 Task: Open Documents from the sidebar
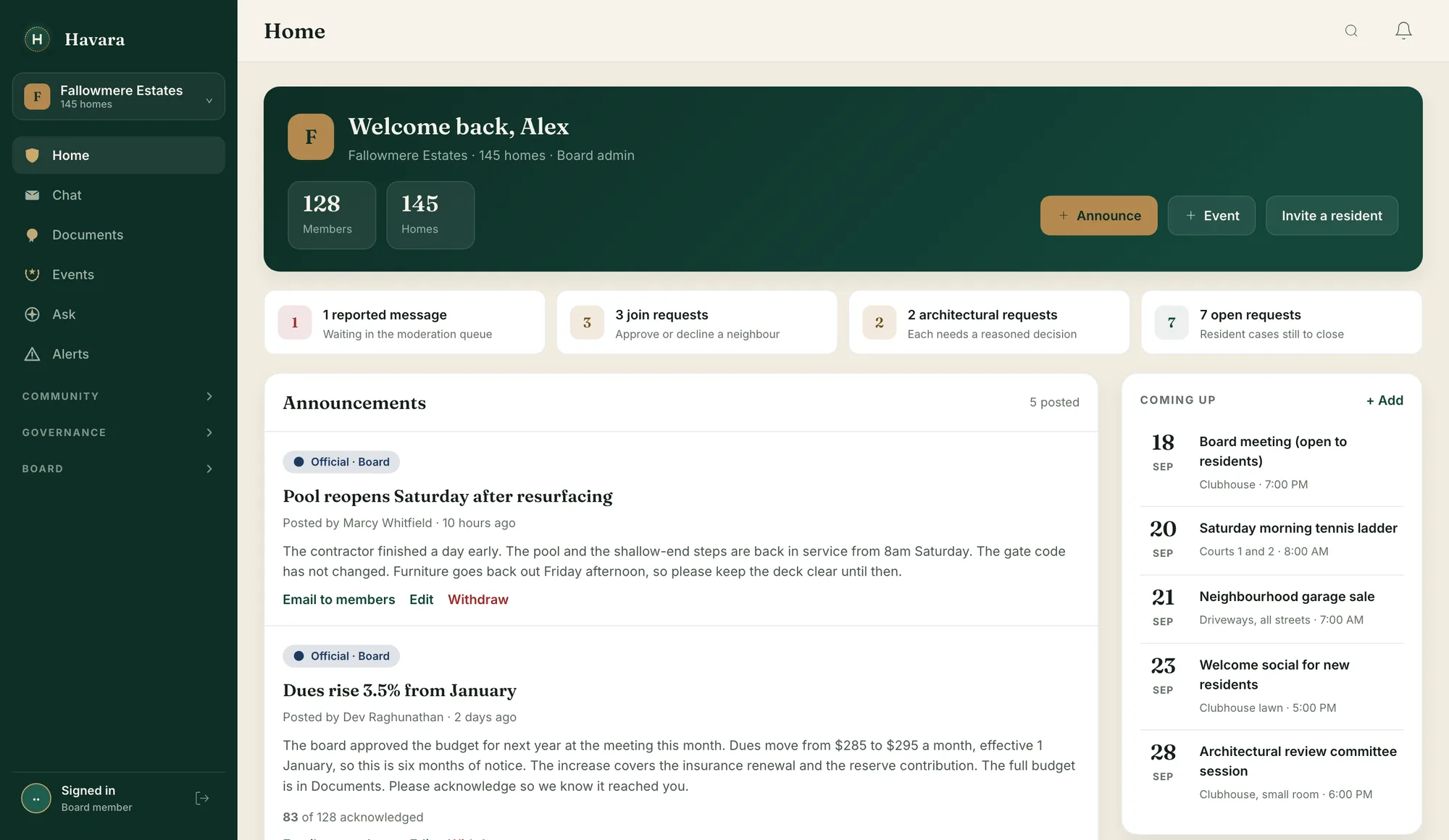119,235
